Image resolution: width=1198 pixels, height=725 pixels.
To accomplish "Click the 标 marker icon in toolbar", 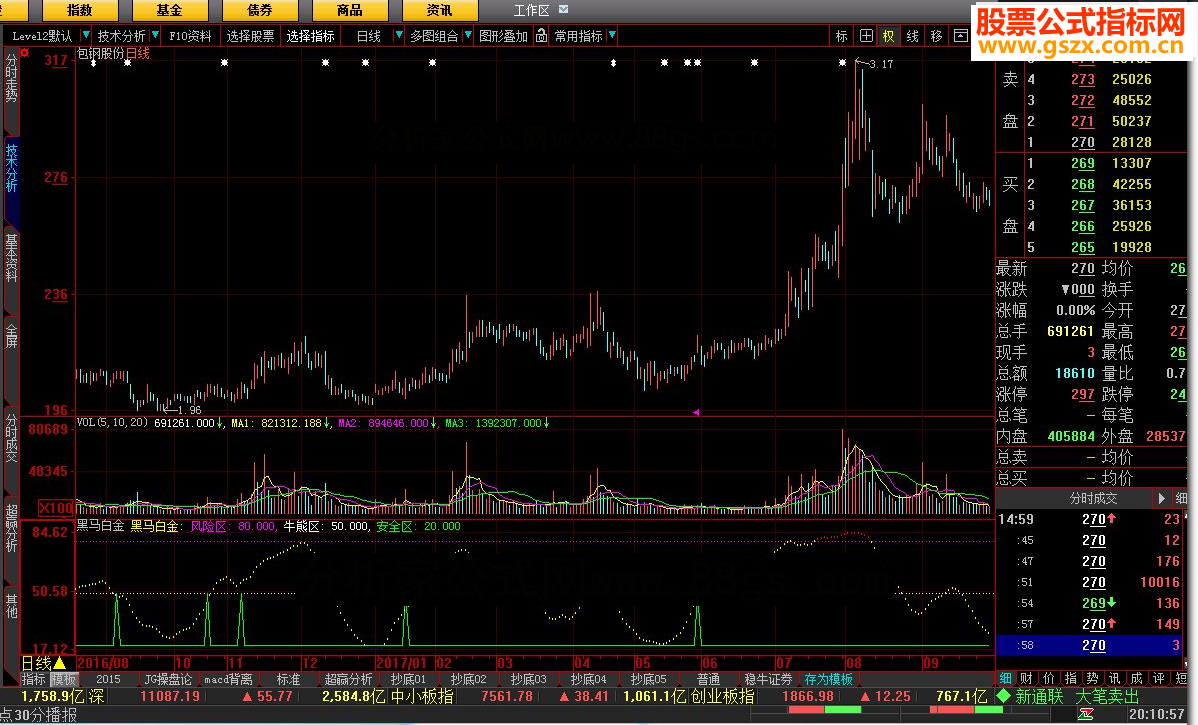I will tap(841, 36).
